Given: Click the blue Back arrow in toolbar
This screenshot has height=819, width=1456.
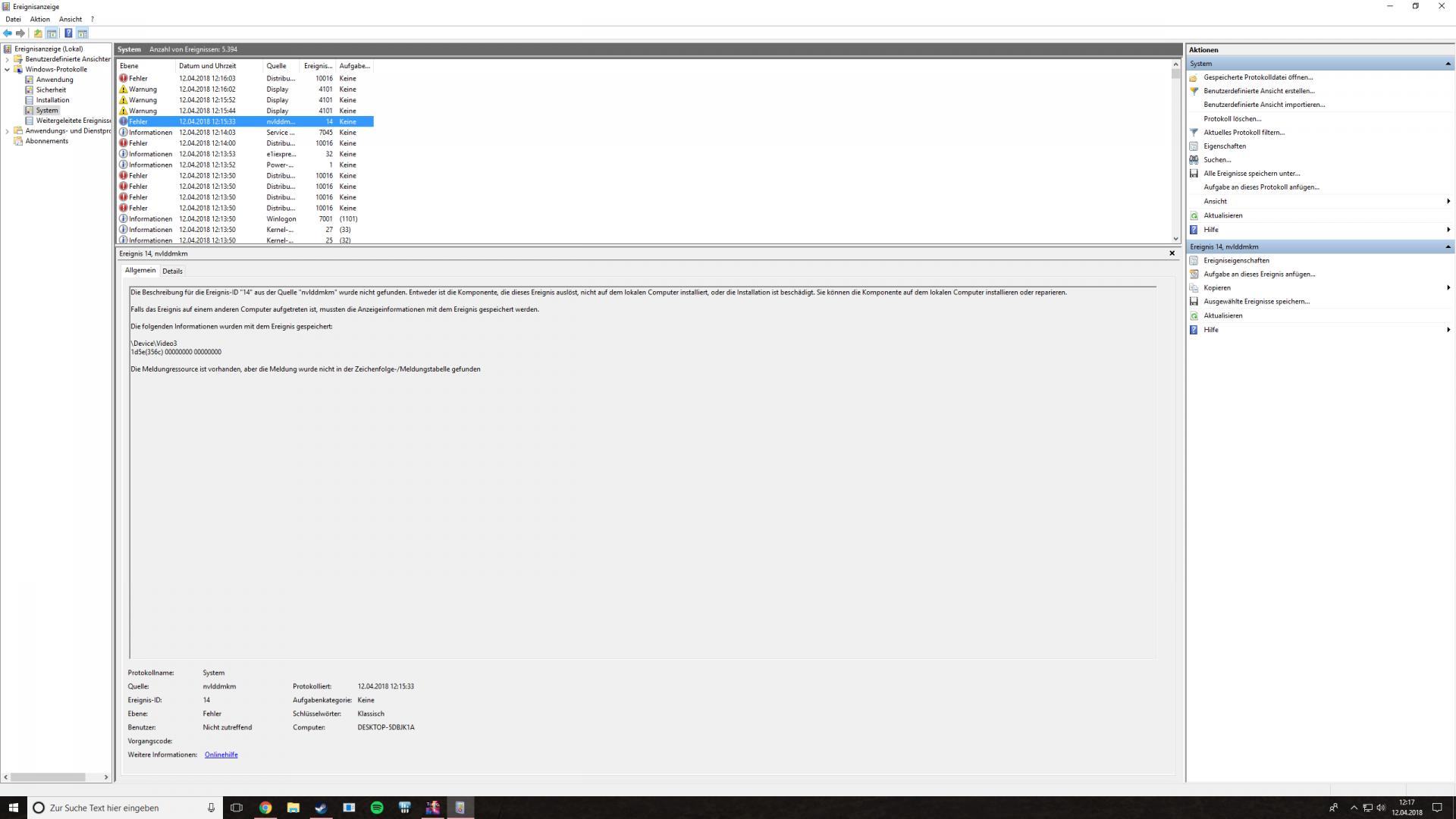Looking at the screenshot, I should (x=8, y=33).
